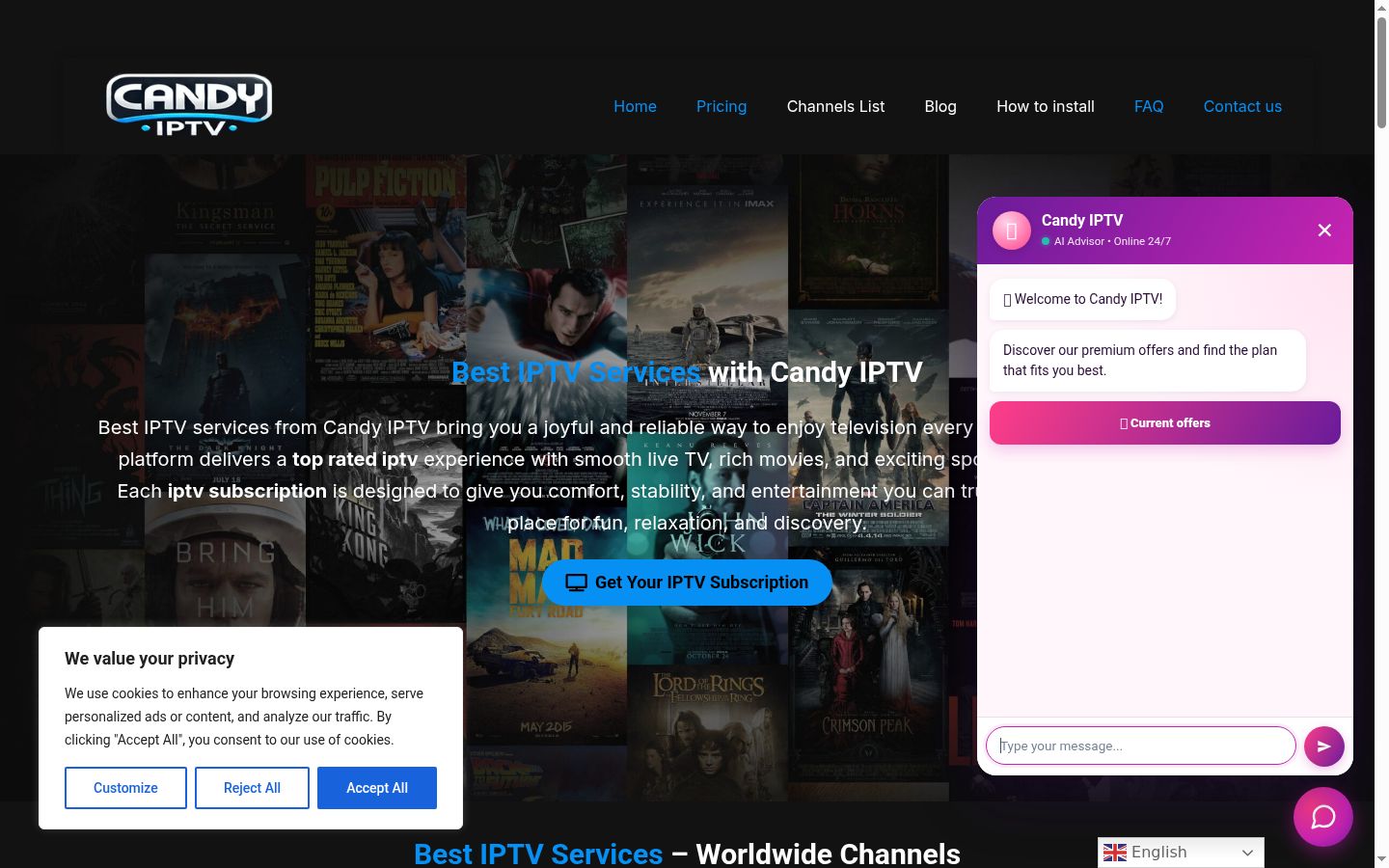The width and height of the screenshot is (1389, 868).
Task: Click the Candy IPTV logo
Action: (x=189, y=104)
